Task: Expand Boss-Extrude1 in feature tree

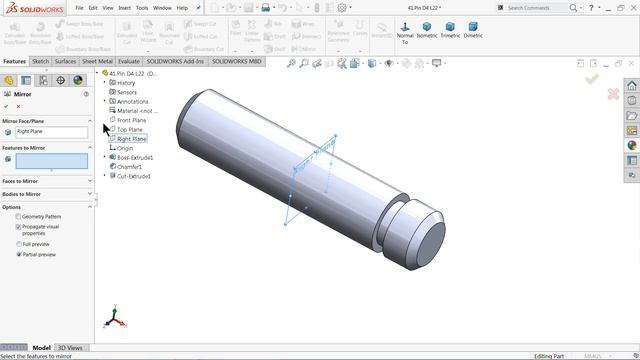Action: (104, 157)
